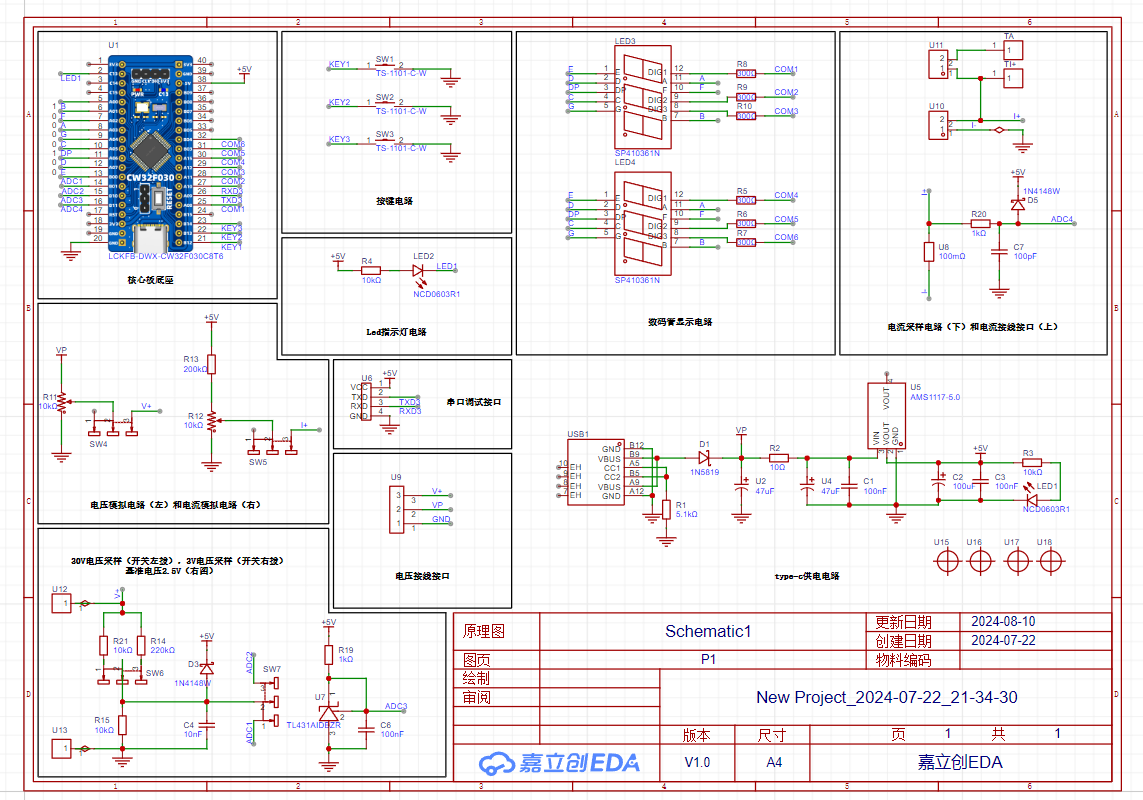Select push-button switch SW3 symbol
Image resolution: width=1143 pixels, height=800 pixels.
[384, 141]
